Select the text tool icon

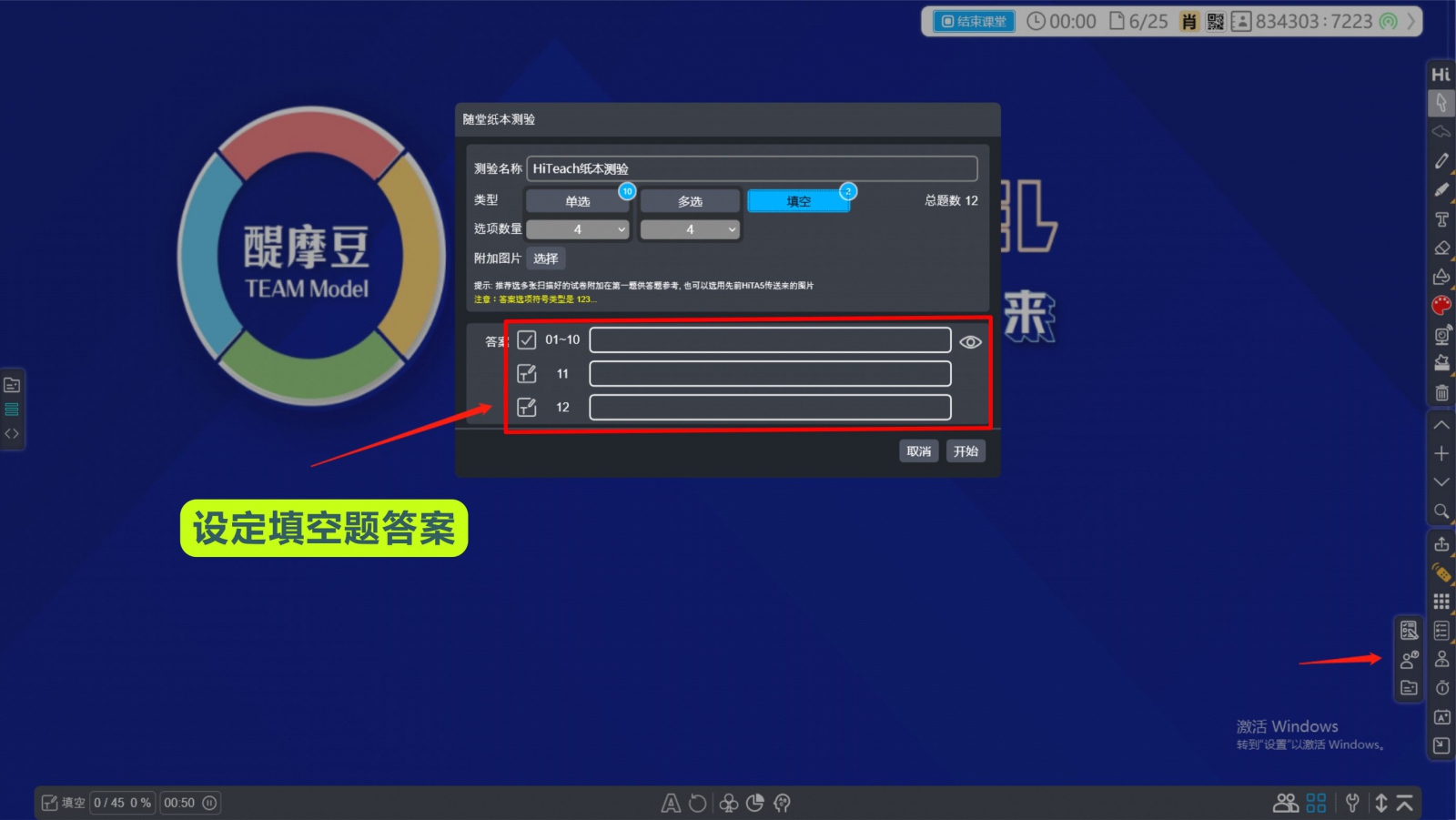click(1441, 219)
